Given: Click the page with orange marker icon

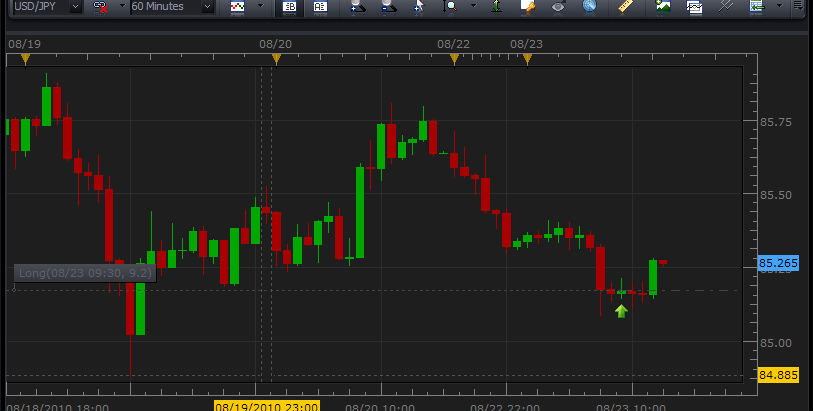Looking at the screenshot, I should pos(527,6).
